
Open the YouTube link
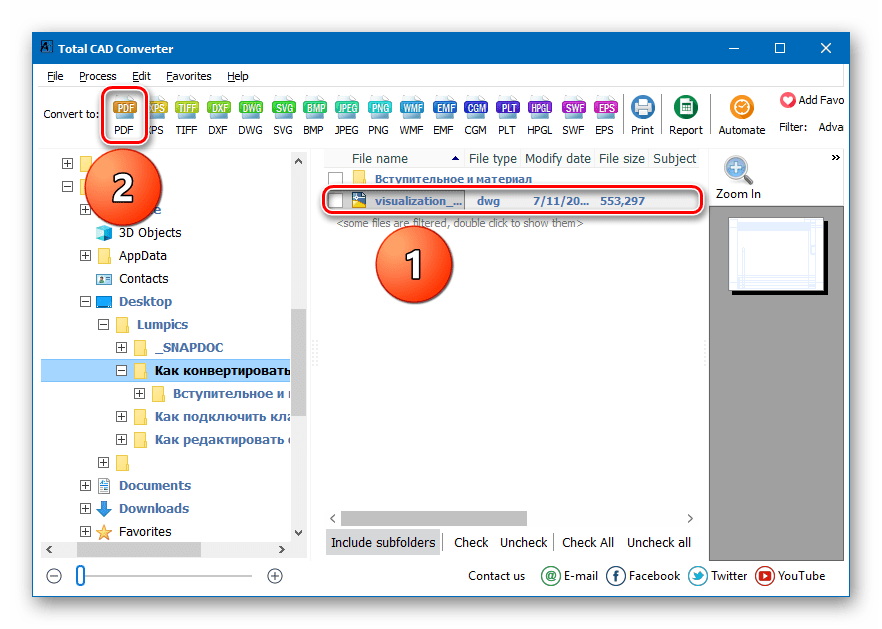pyautogui.click(x=790, y=576)
